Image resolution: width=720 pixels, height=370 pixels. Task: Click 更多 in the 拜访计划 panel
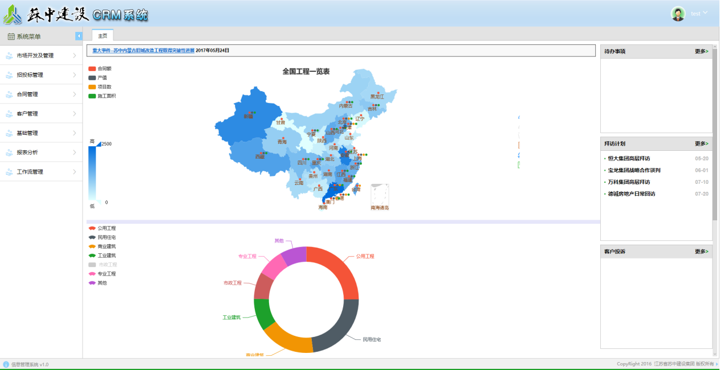coord(701,144)
